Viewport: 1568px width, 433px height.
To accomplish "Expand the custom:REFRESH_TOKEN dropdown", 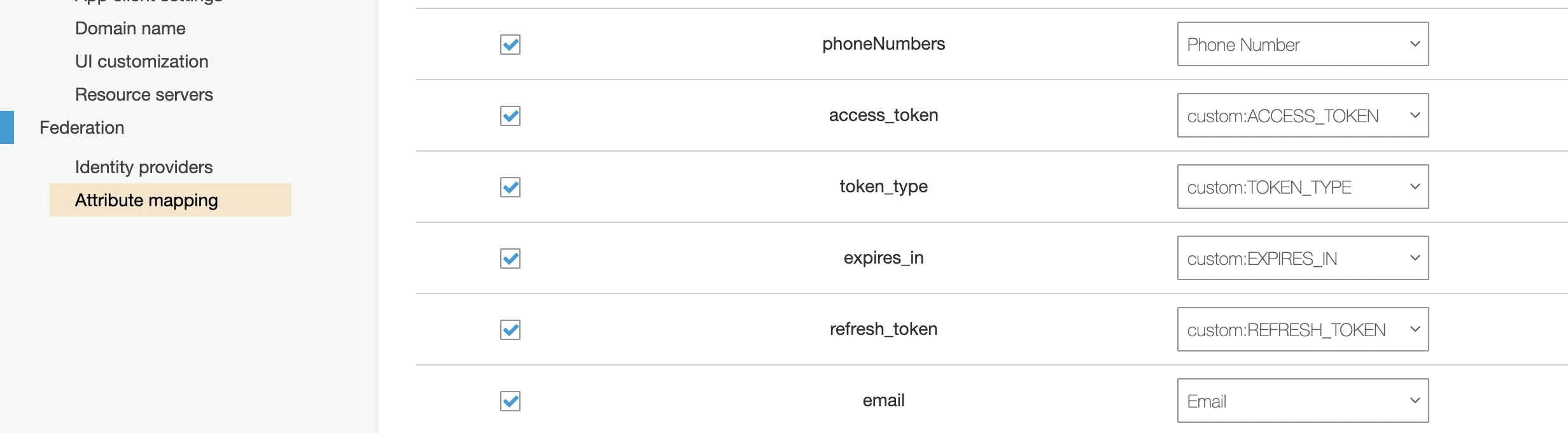I will click(1303, 330).
